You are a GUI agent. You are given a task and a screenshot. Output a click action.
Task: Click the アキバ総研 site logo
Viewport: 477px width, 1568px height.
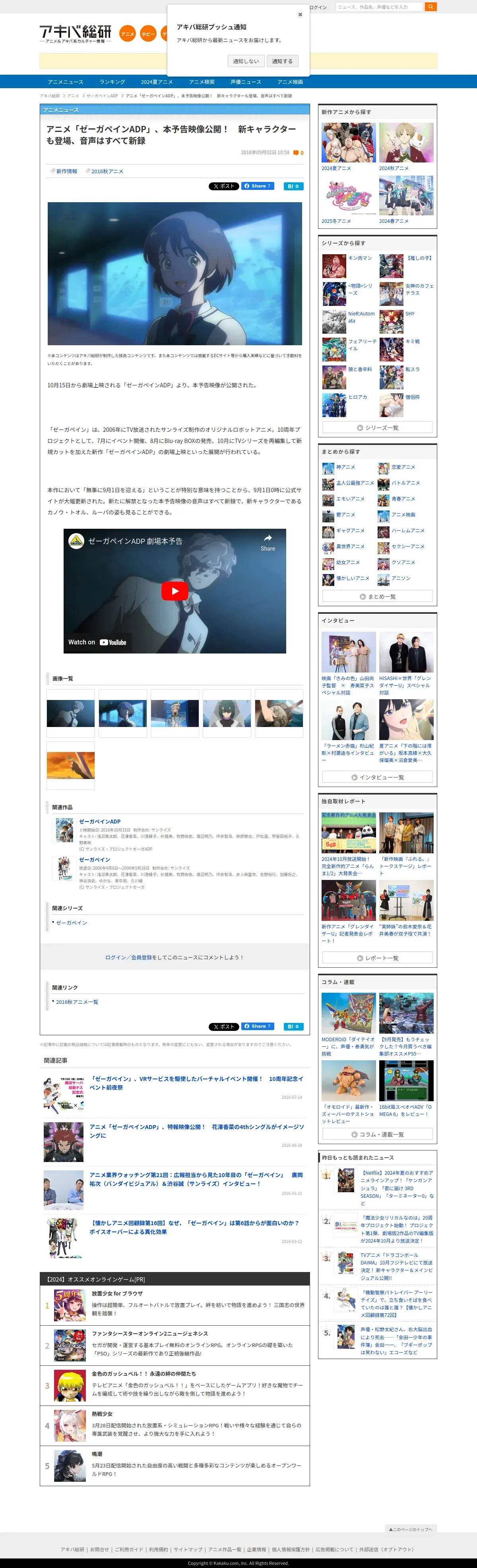76,33
